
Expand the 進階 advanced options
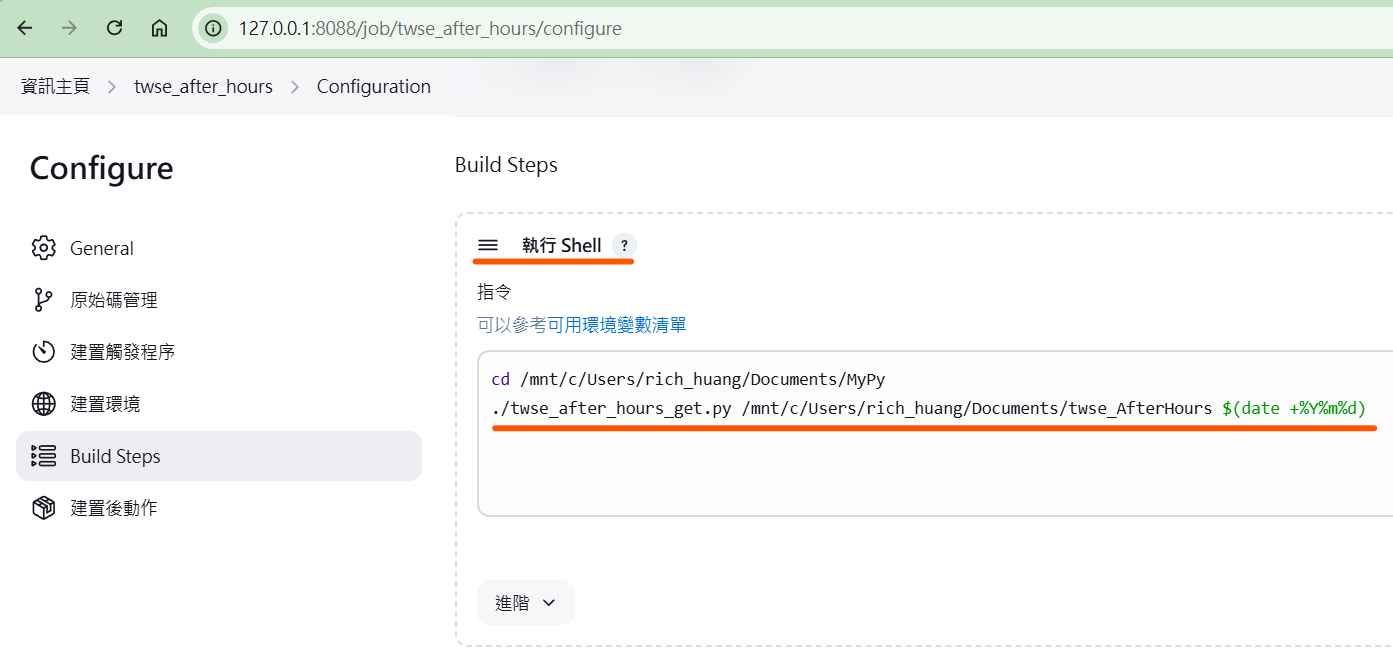click(x=525, y=603)
